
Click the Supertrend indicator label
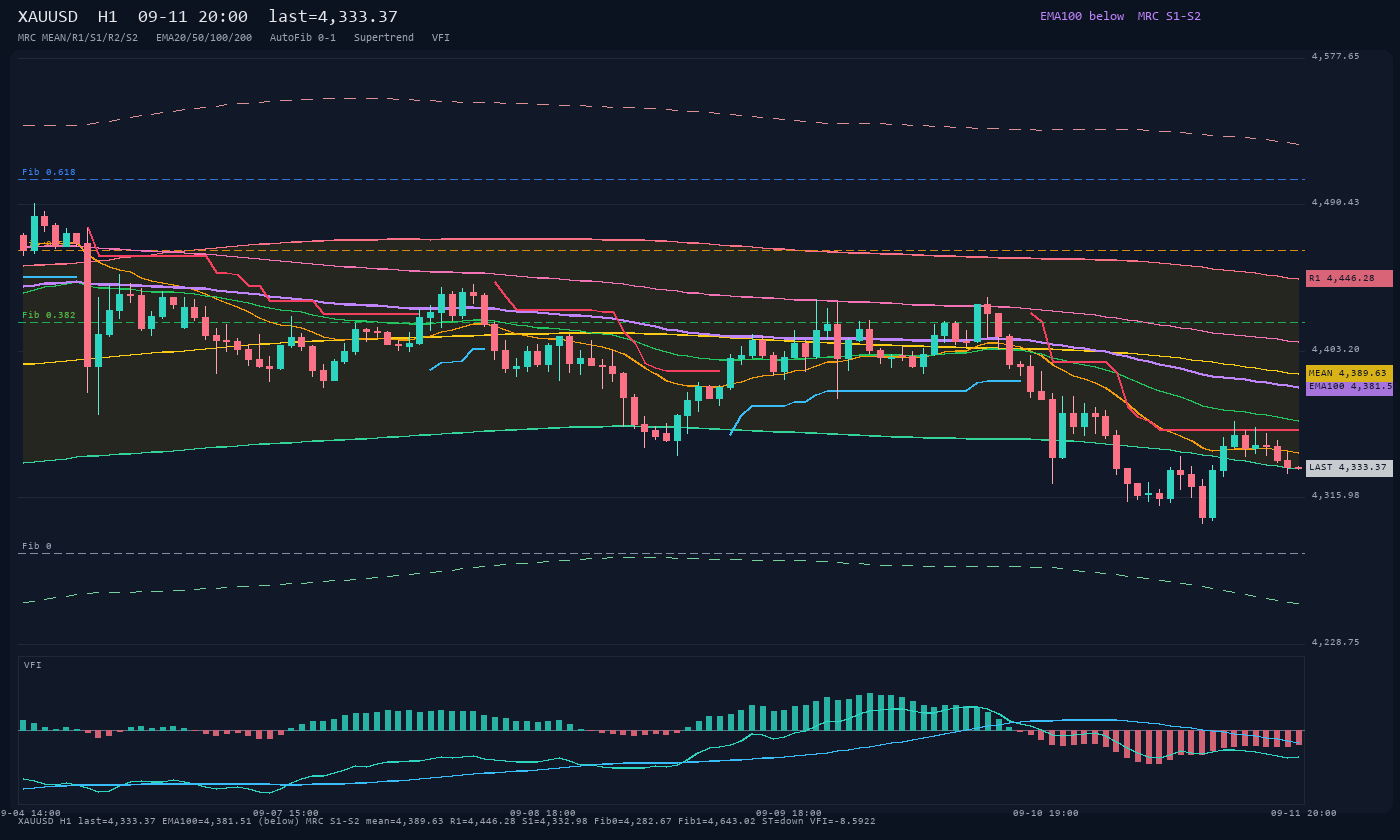pyautogui.click(x=384, y=38)
